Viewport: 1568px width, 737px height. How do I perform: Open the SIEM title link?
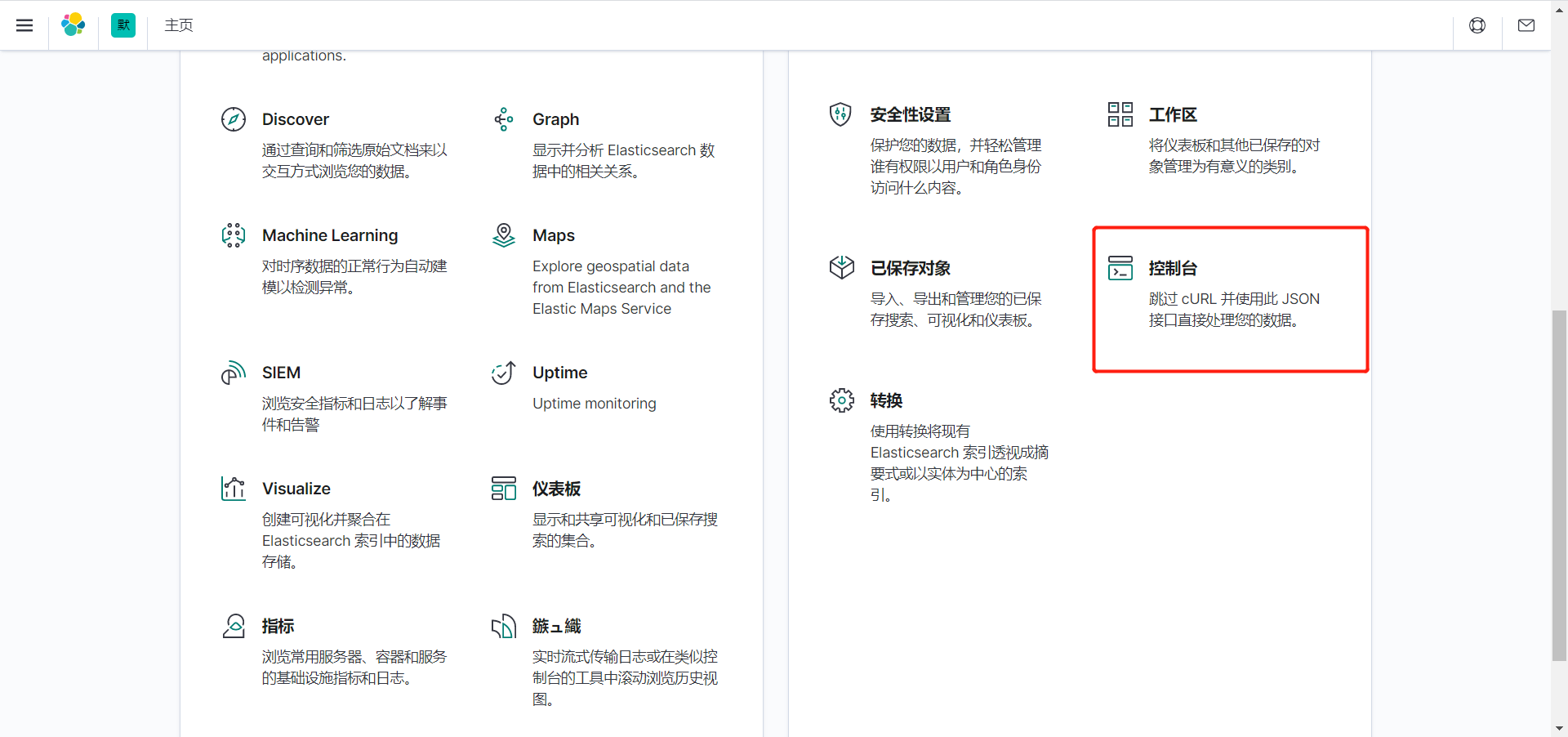[x=281, y=373]
